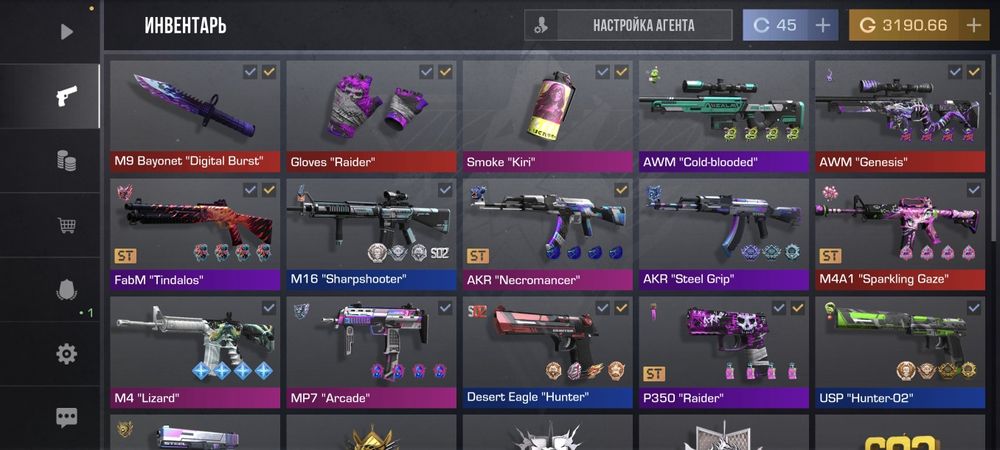Toggle gold checkbox on M9 Bayonet Digital Burst
Screen dimensions: 1000x450
pos(269,72)
